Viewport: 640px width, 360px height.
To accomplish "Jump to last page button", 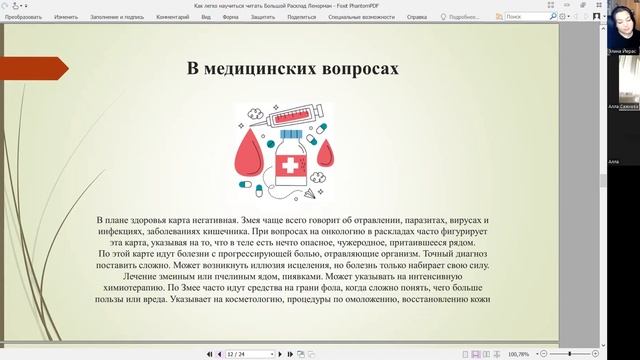I will click(x=290, y=354).
